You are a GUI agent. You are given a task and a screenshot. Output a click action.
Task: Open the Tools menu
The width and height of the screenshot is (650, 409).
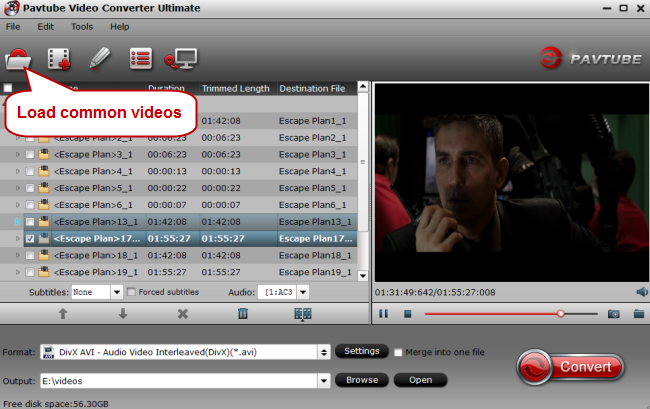(82, 27)
